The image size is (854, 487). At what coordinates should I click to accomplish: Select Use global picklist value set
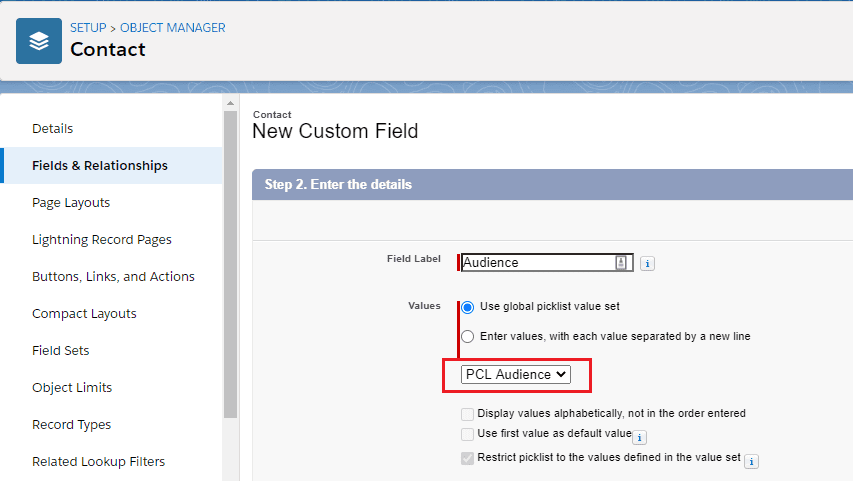[x=468, y=307]
